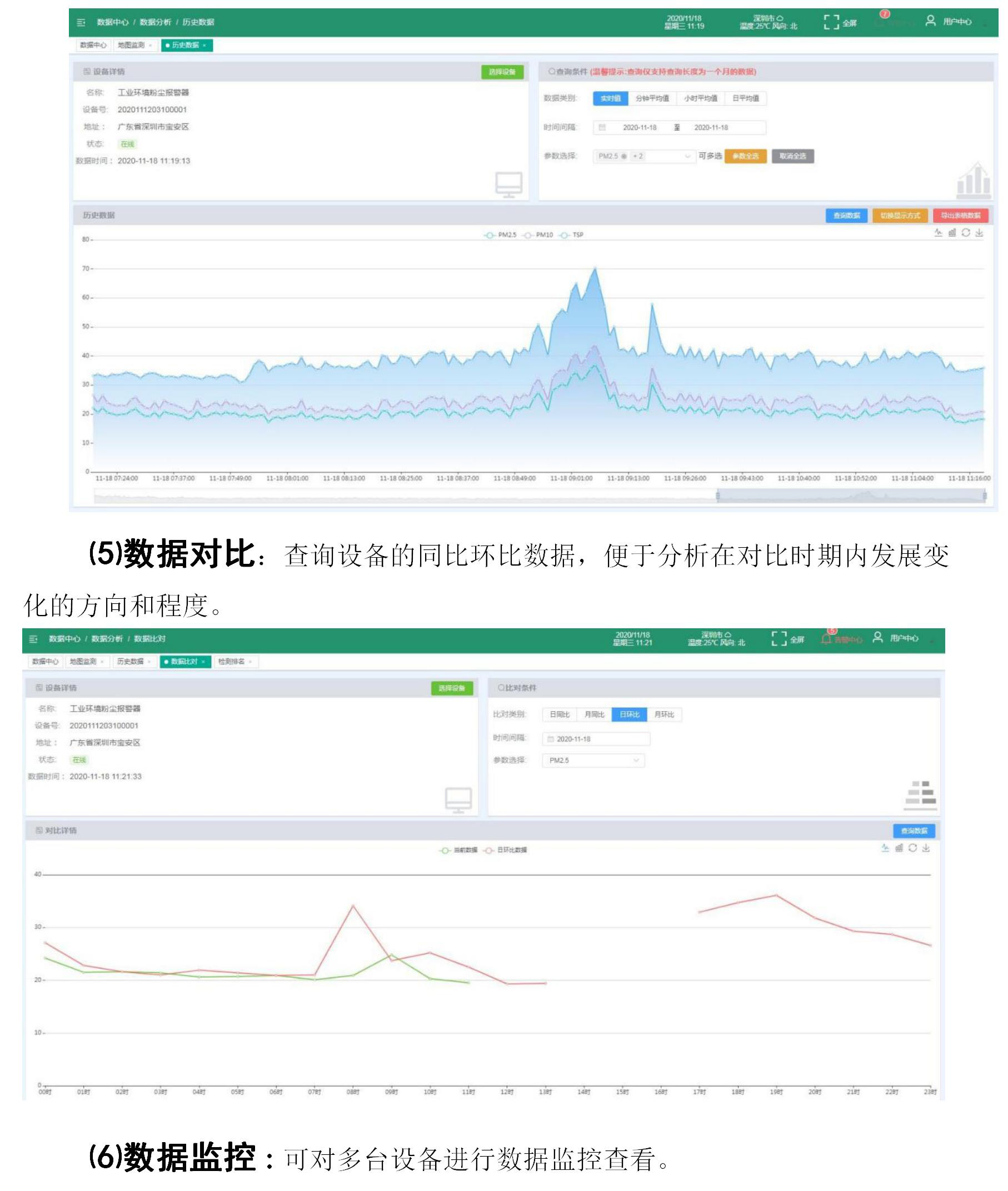Click the 查询数据 button
Viewport: 1008px width, 1191px height.
tap(849, 214)
